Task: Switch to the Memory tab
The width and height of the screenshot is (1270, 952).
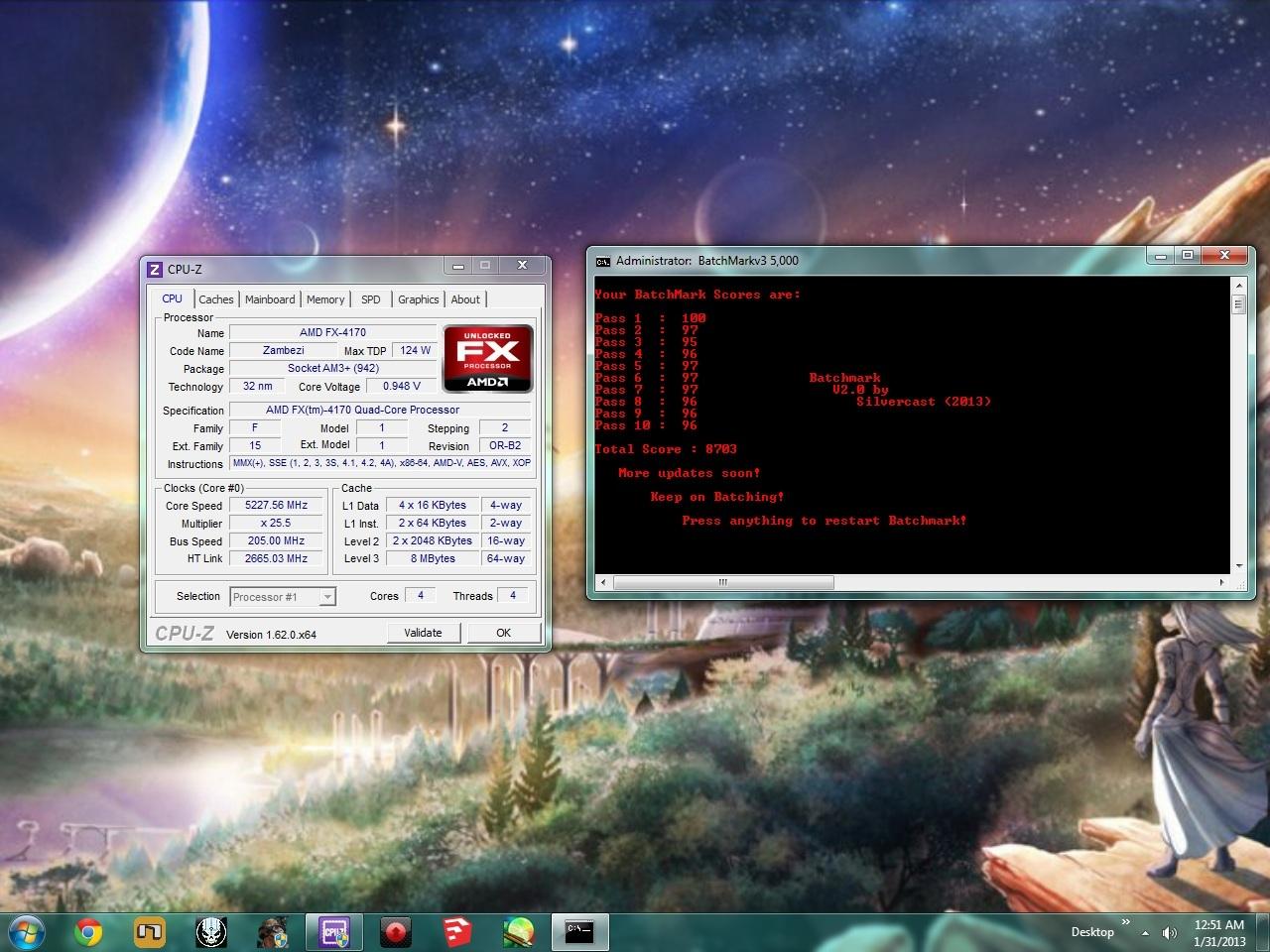Action: point(325,299)
